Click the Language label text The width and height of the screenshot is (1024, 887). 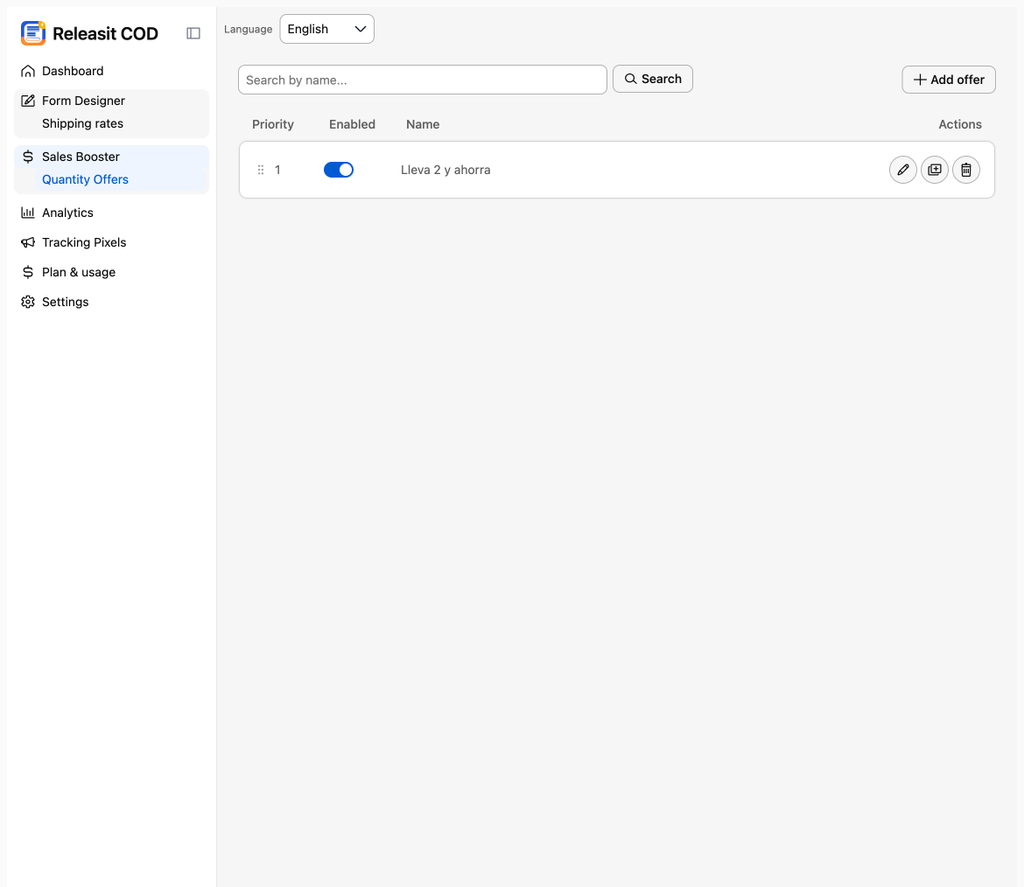pos(248,29)
